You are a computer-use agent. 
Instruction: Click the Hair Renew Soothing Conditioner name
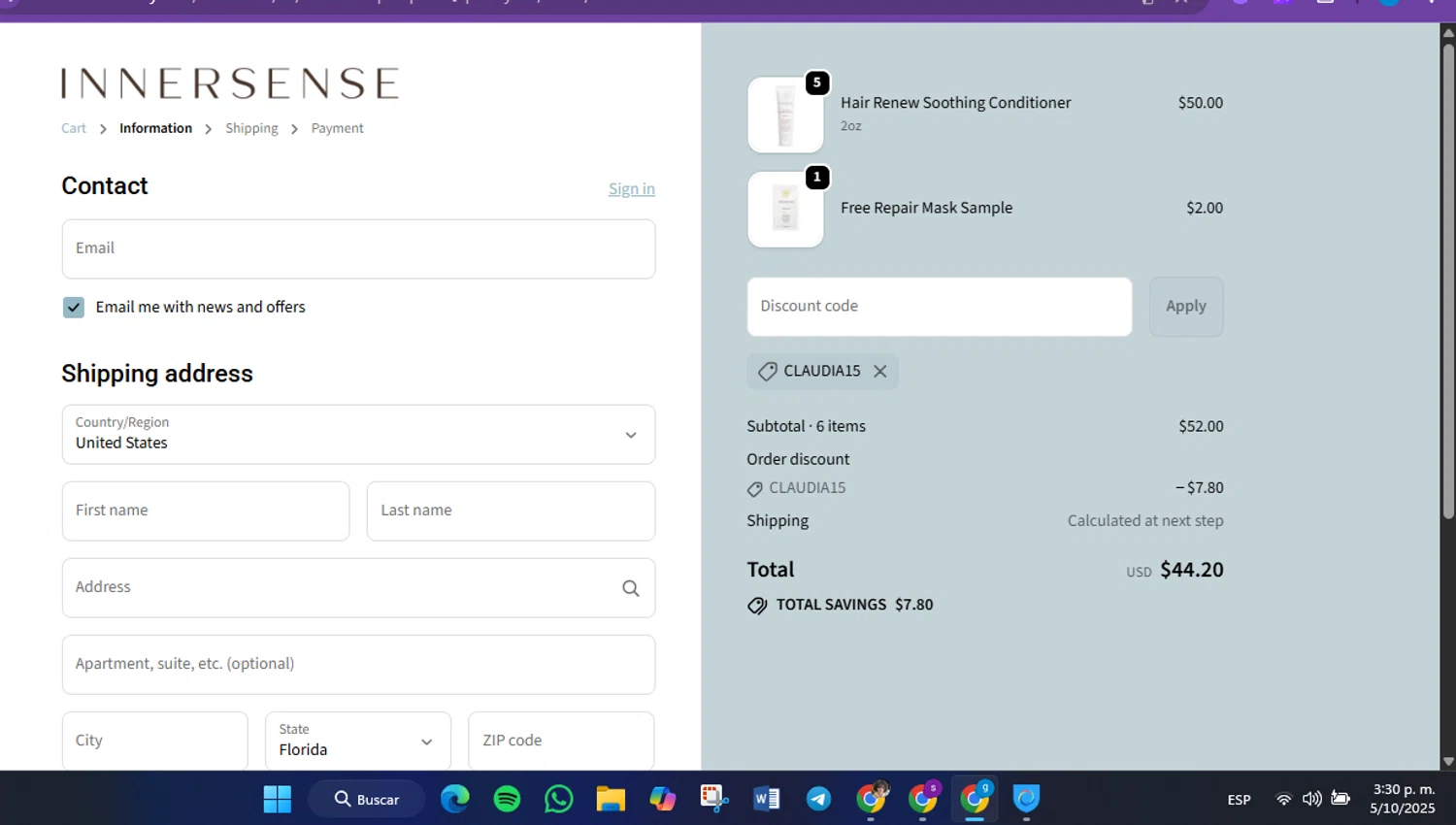tap(955, 102)
